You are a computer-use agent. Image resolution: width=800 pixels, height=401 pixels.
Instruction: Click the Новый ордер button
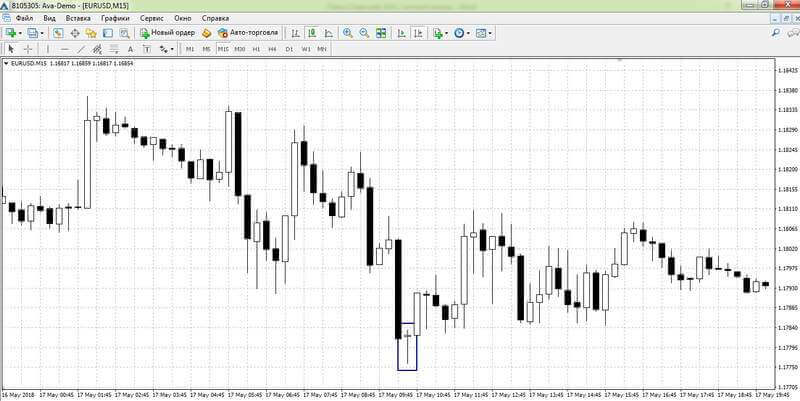tap(167, 33)
